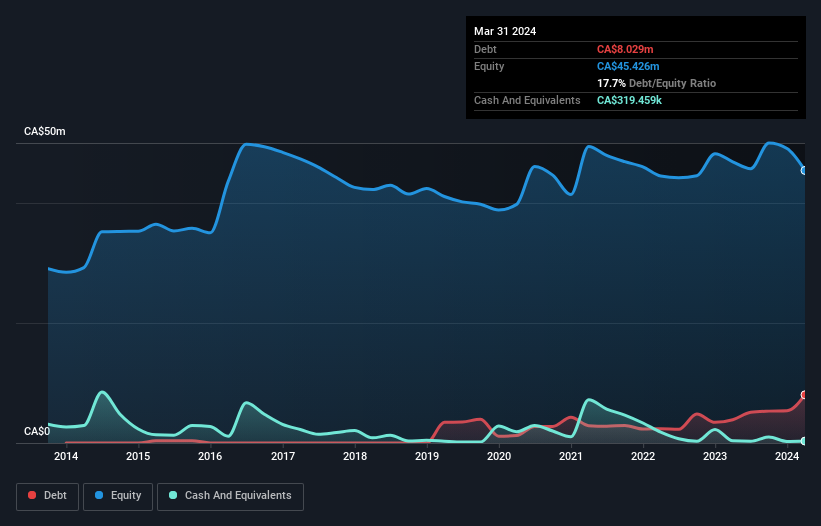Click the CA$8.029m debt value
Image resolution: width=821 pixels, height=526 pixels.
point(625,49)
